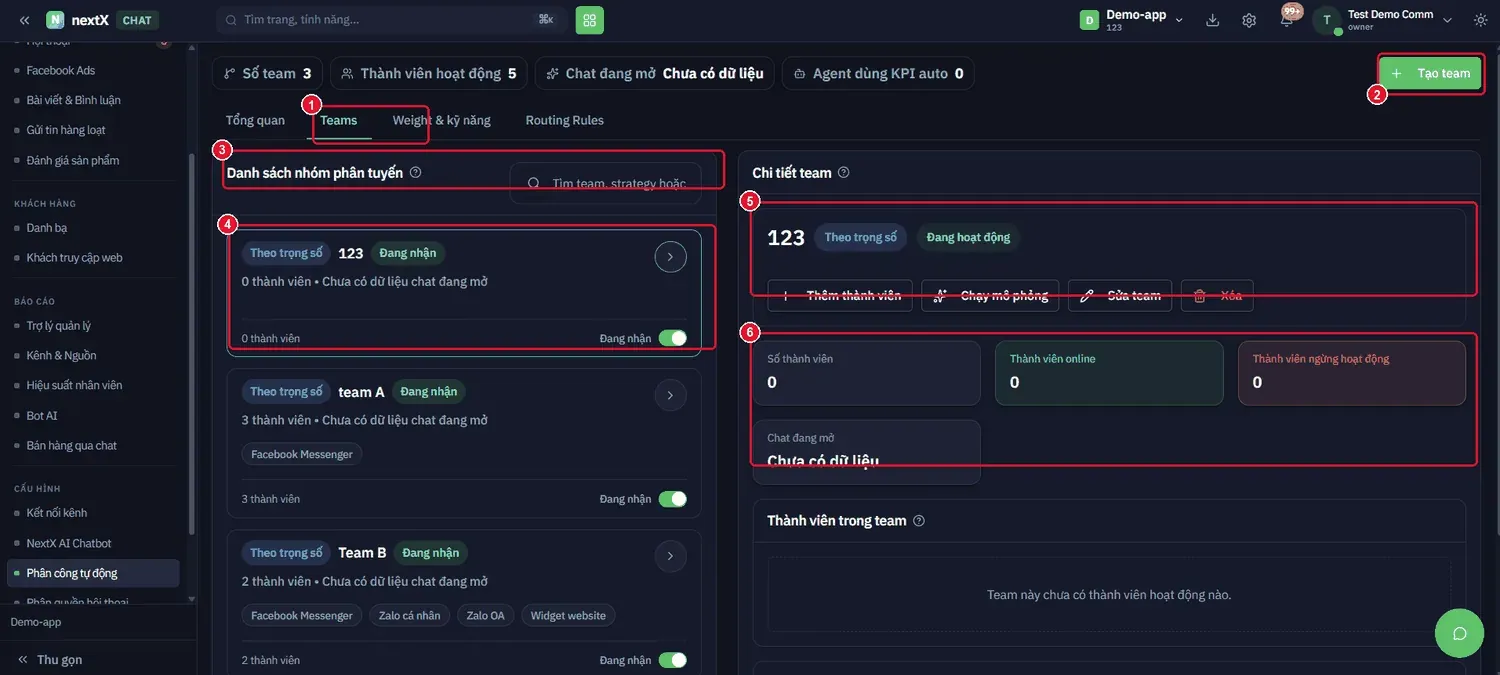
Task: Open team A details arrow
Action: (670, 395)
